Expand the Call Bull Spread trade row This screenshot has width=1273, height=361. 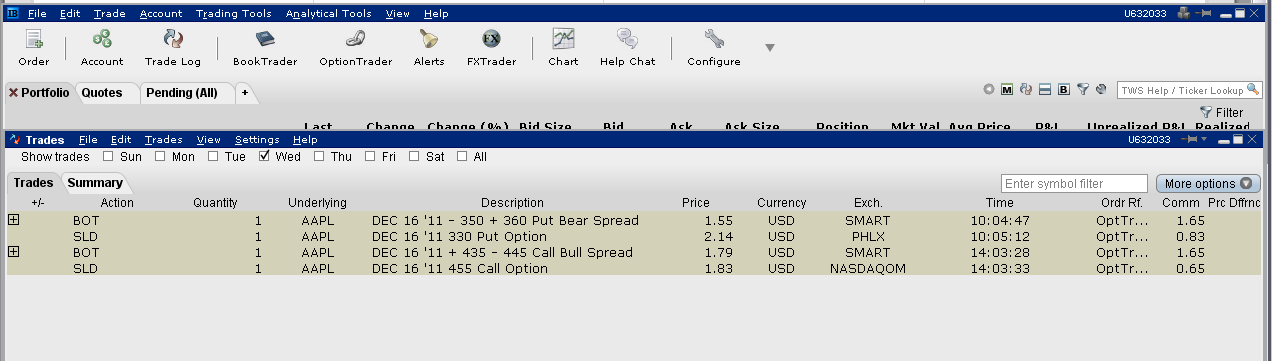click(x=14, y=252)
